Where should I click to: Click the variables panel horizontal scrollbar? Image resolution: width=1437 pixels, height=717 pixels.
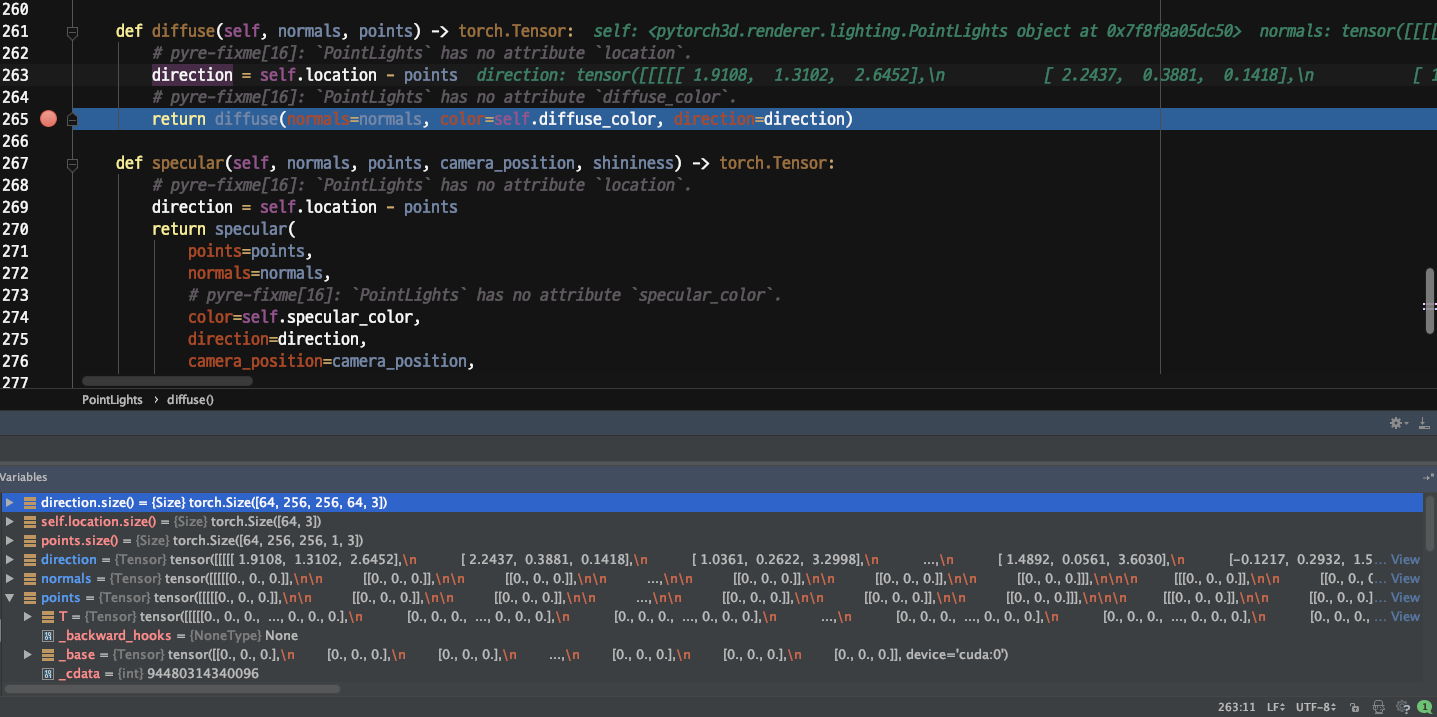tap(170, 689)
